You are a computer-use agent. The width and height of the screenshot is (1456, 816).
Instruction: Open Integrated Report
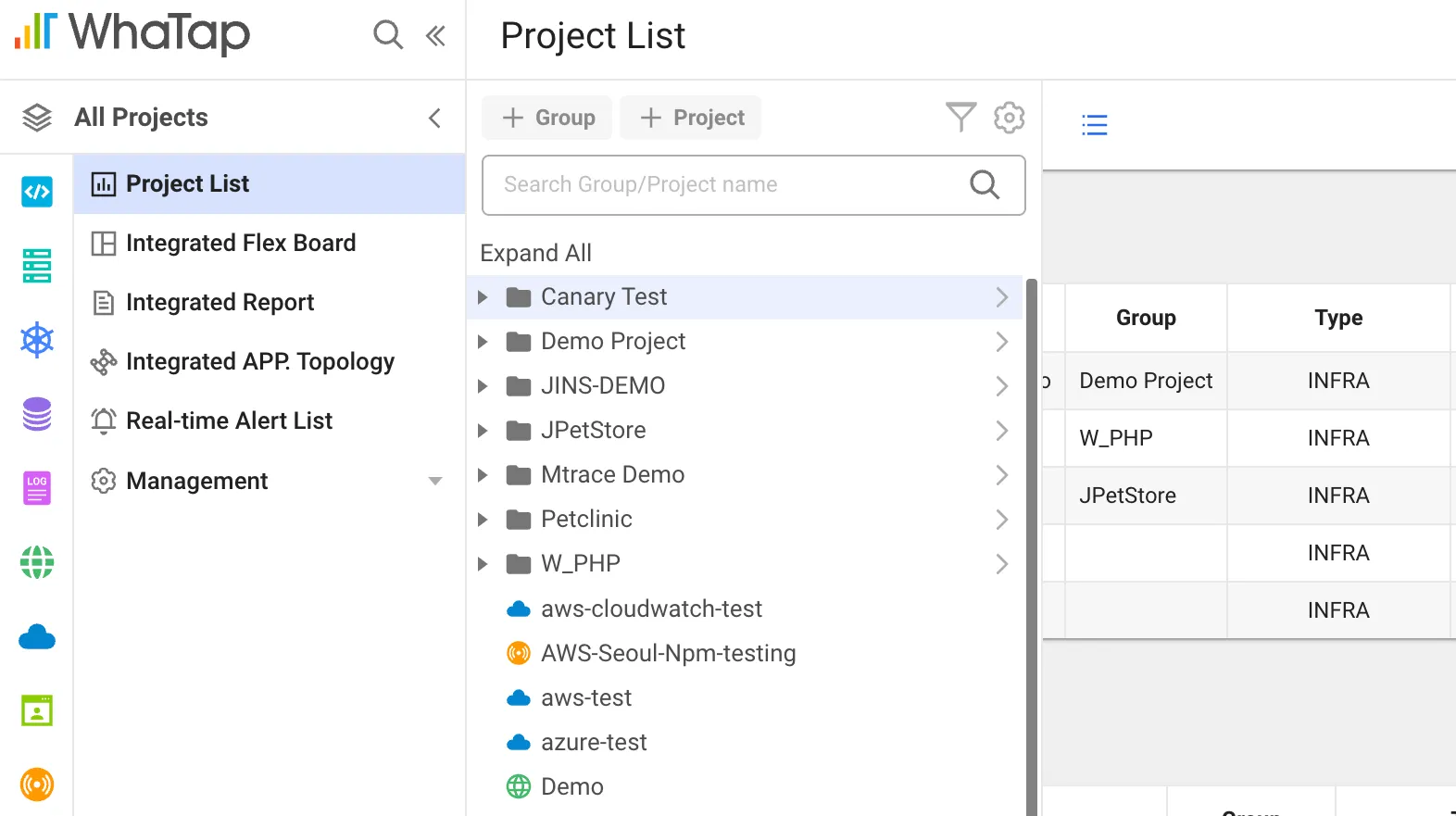click(270, 302)
